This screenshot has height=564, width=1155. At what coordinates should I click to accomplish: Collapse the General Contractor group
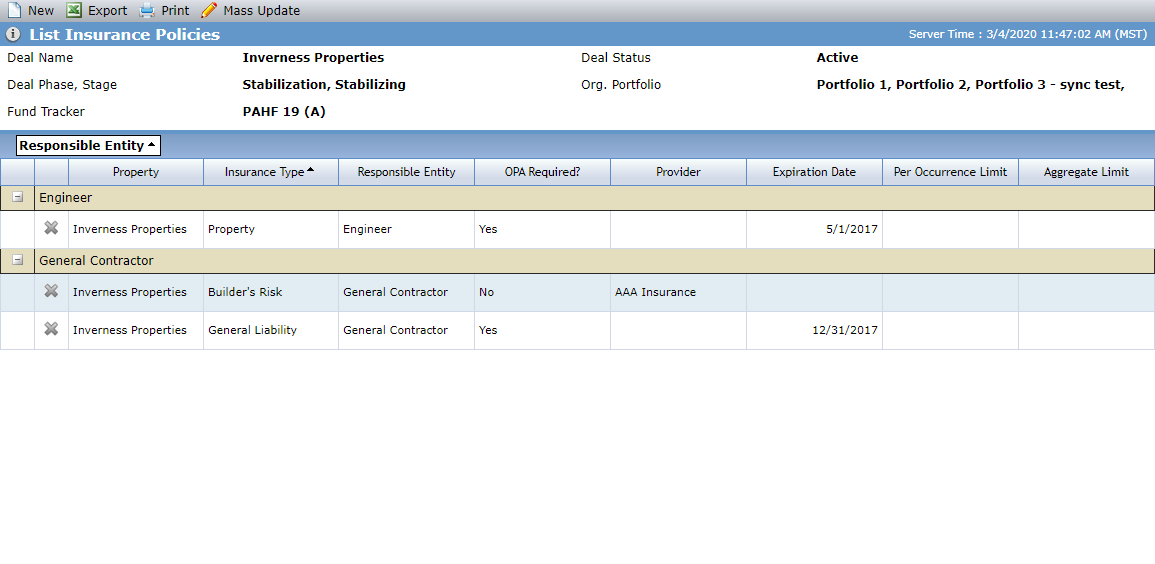point(18,260)
